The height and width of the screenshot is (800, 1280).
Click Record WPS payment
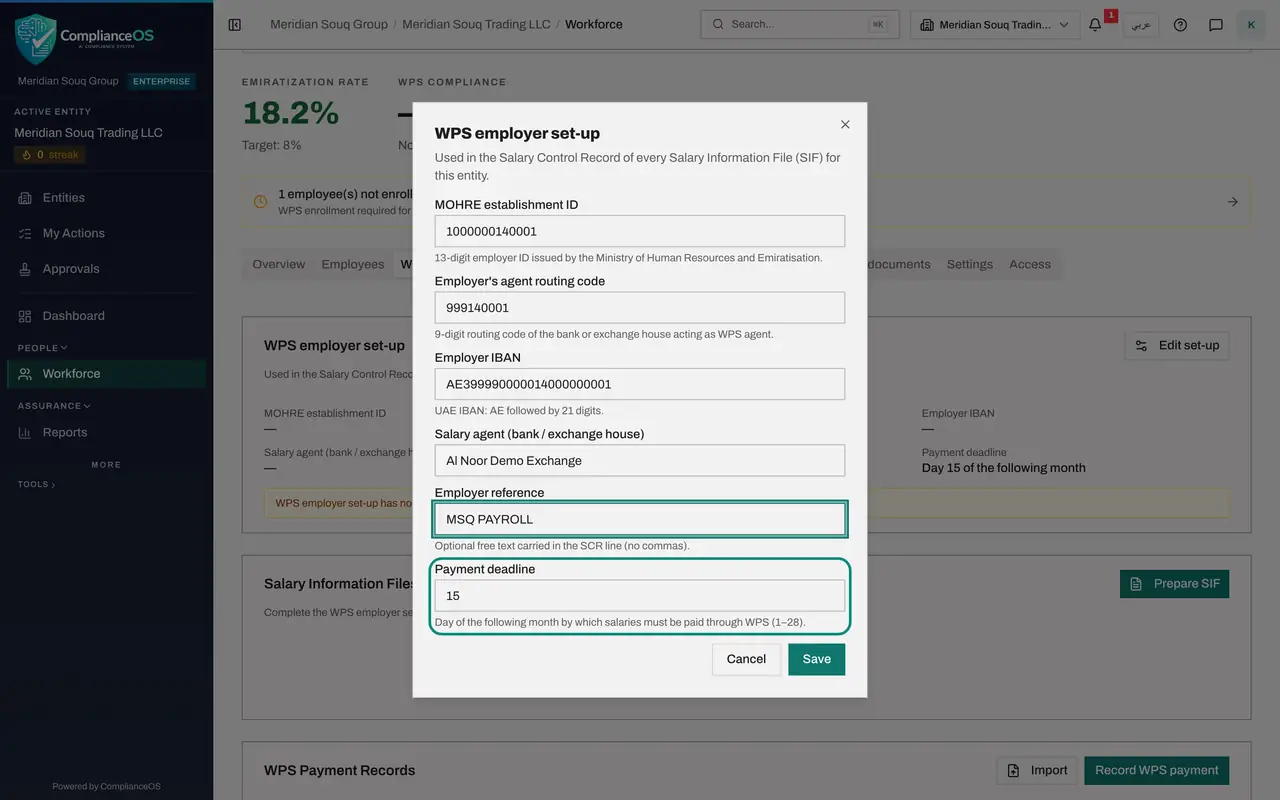[1156, 770]
